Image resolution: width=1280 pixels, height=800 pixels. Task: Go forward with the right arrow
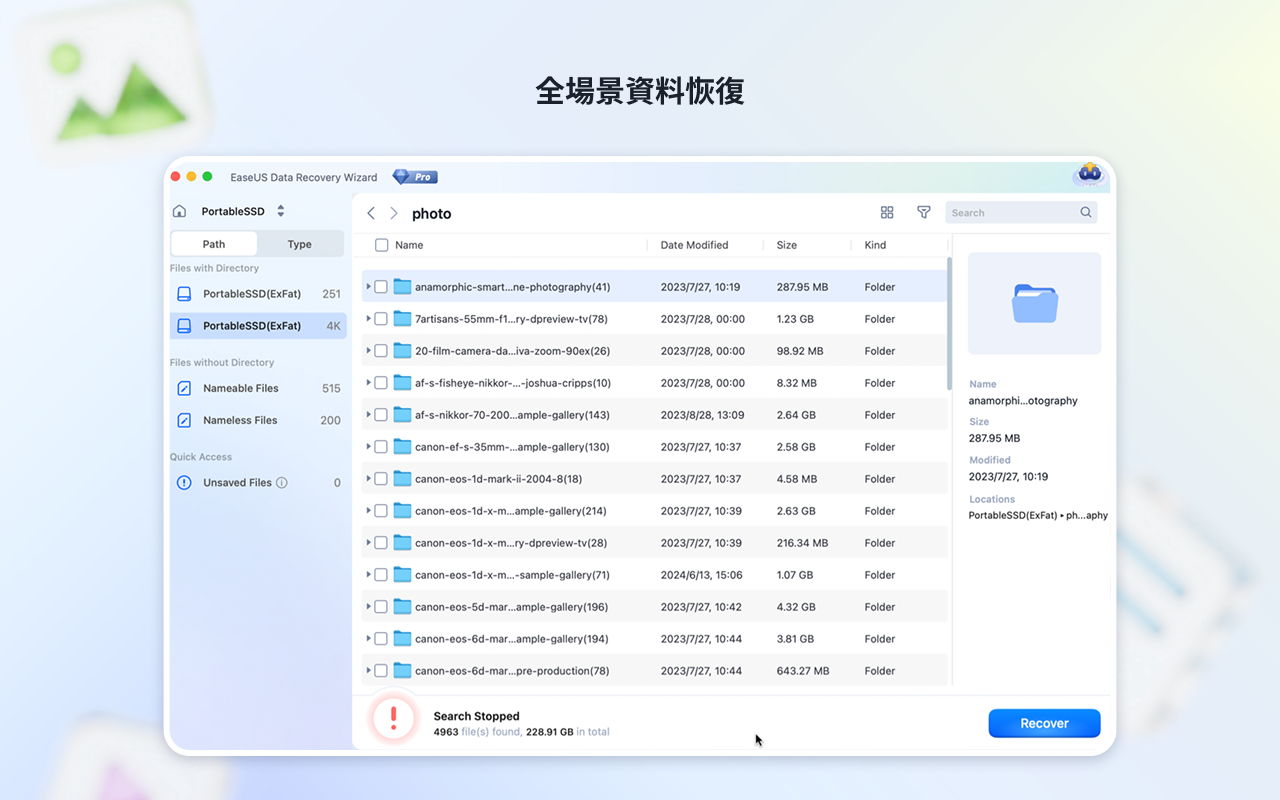click(394, 213)
